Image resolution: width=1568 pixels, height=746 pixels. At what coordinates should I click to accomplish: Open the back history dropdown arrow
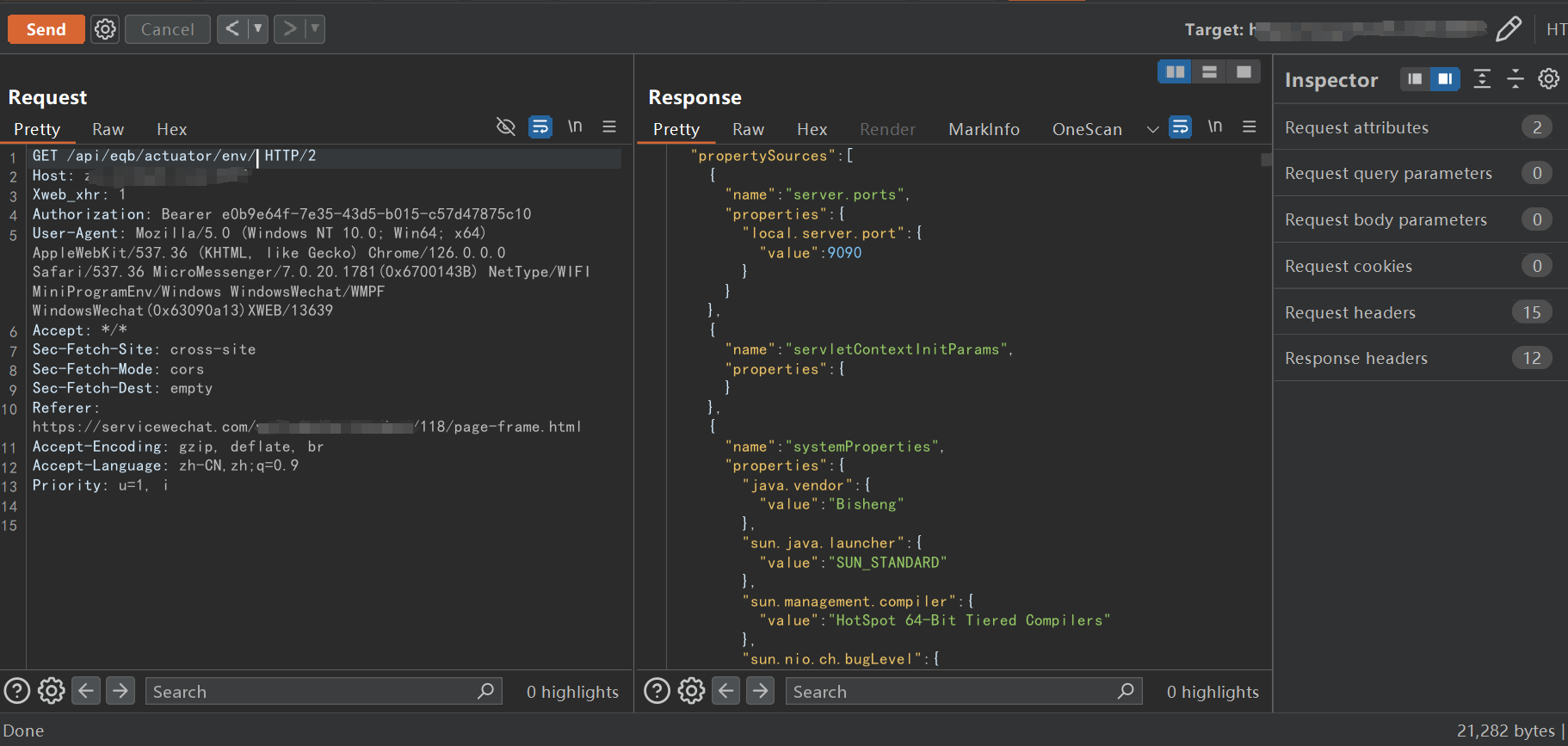[257, 29]
